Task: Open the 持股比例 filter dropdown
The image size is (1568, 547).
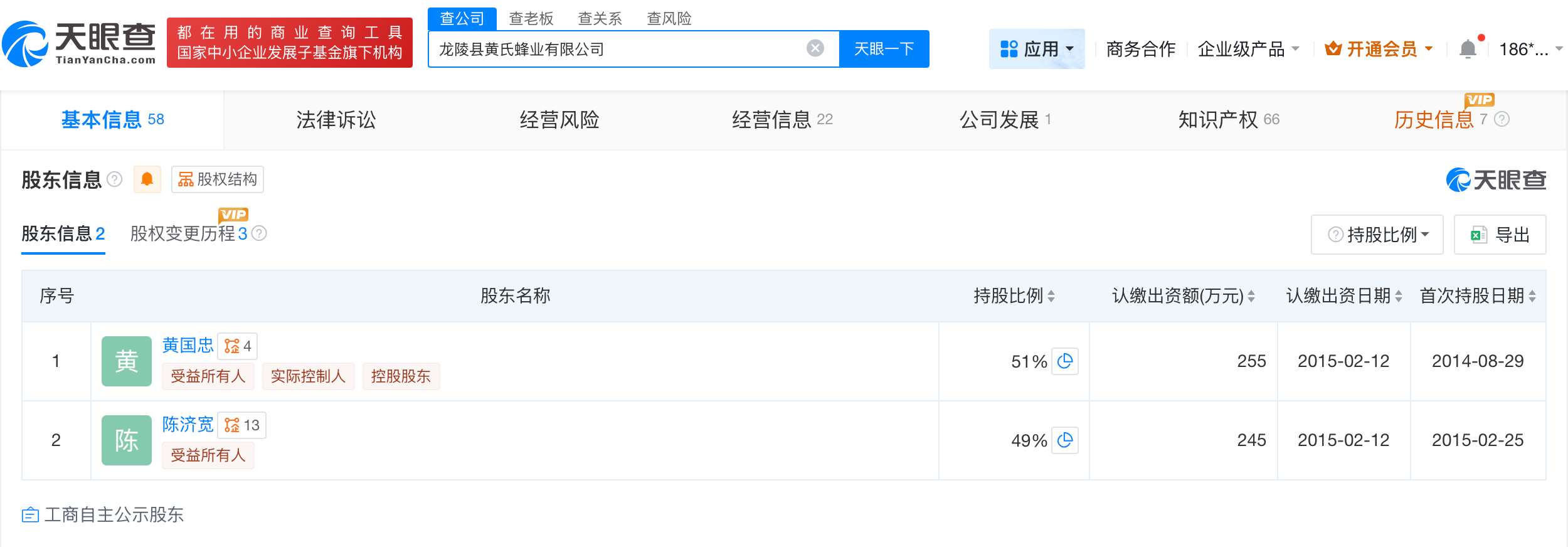Action: pos(1376,235)
